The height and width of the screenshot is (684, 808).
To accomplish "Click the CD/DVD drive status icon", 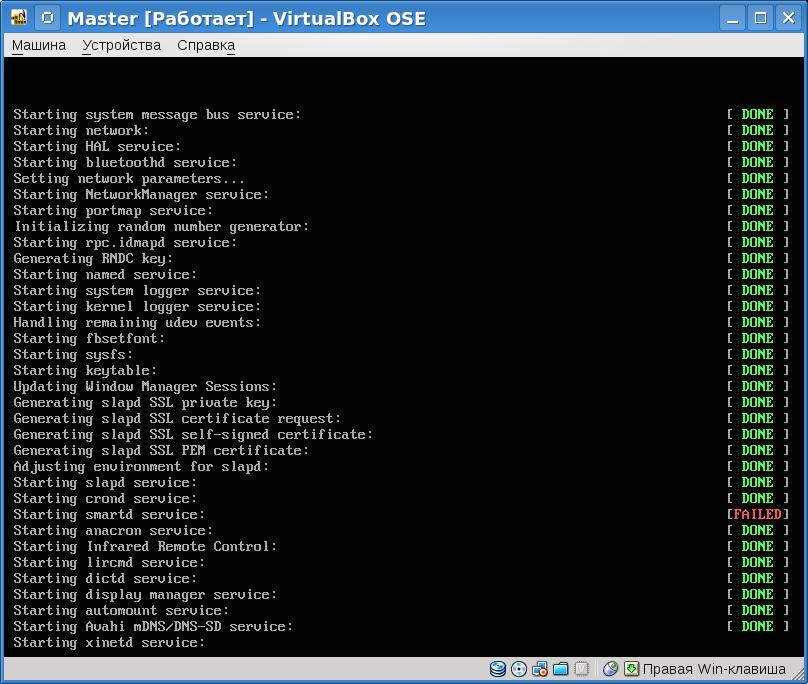I will coord(519,669).
